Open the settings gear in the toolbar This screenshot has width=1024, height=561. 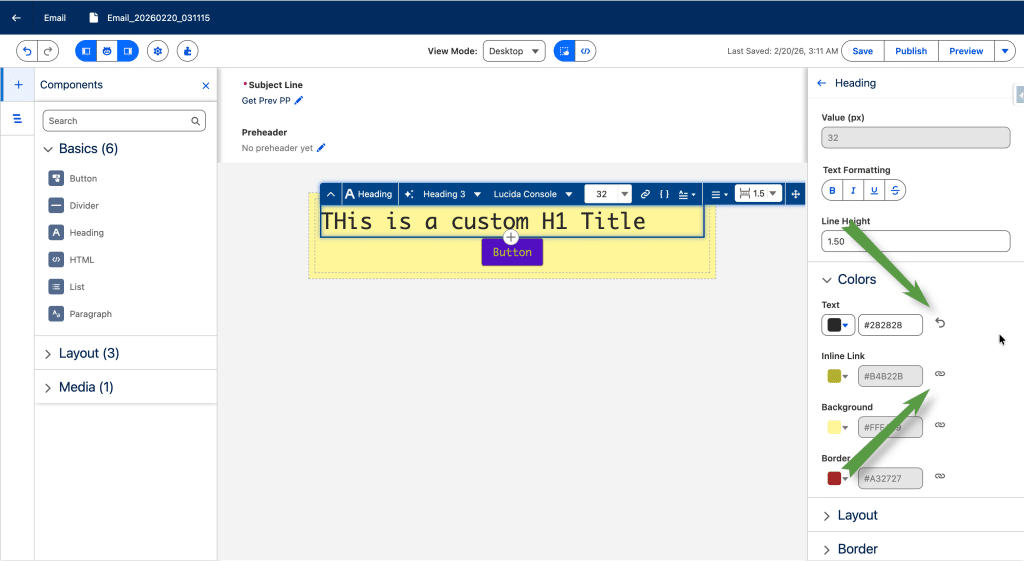pos(158,51)
